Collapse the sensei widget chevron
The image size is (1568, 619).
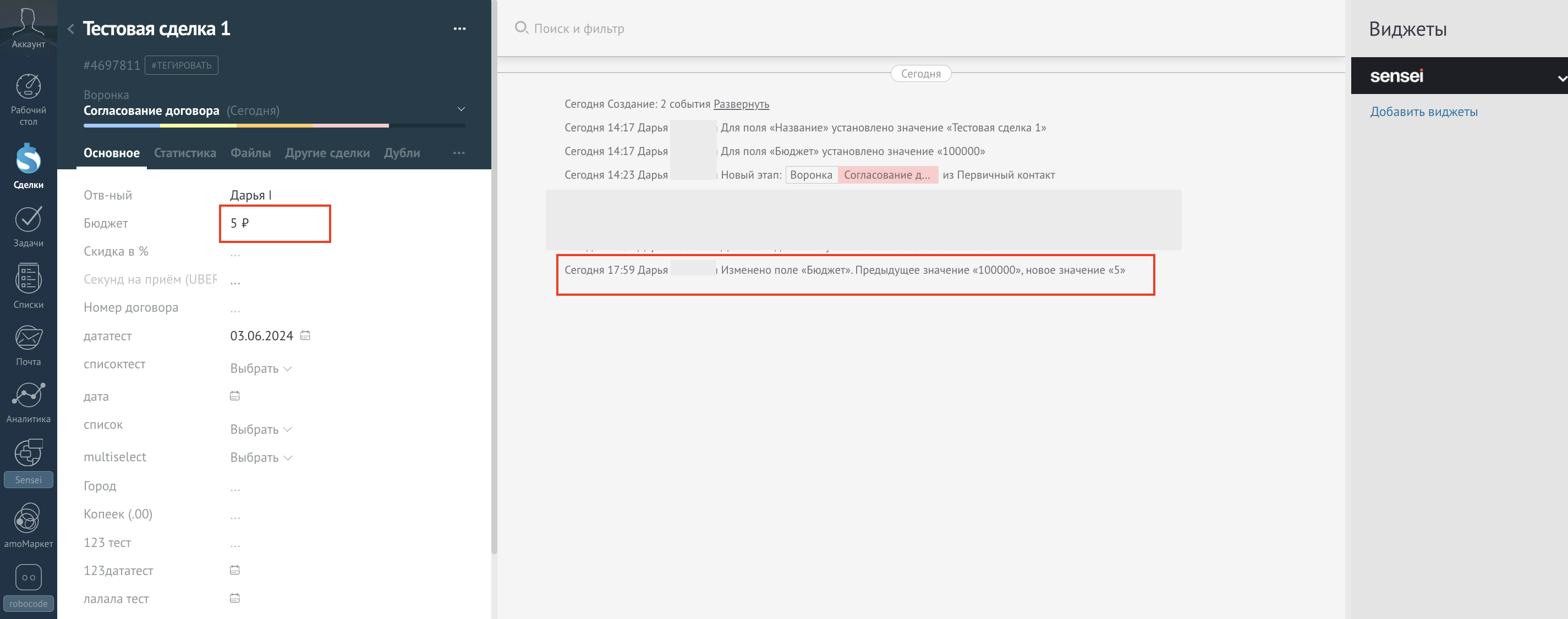[x=1561, y=79]
